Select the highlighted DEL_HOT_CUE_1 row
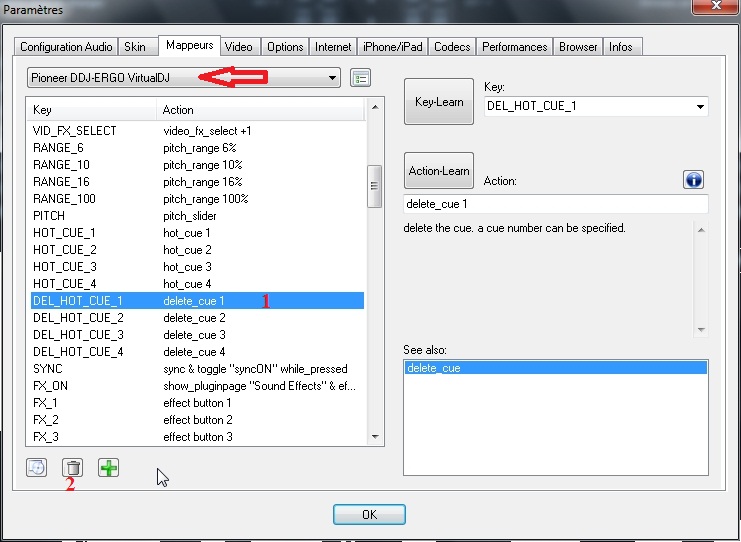This screenshot has width=741, height=542. [x=198, y=301]
